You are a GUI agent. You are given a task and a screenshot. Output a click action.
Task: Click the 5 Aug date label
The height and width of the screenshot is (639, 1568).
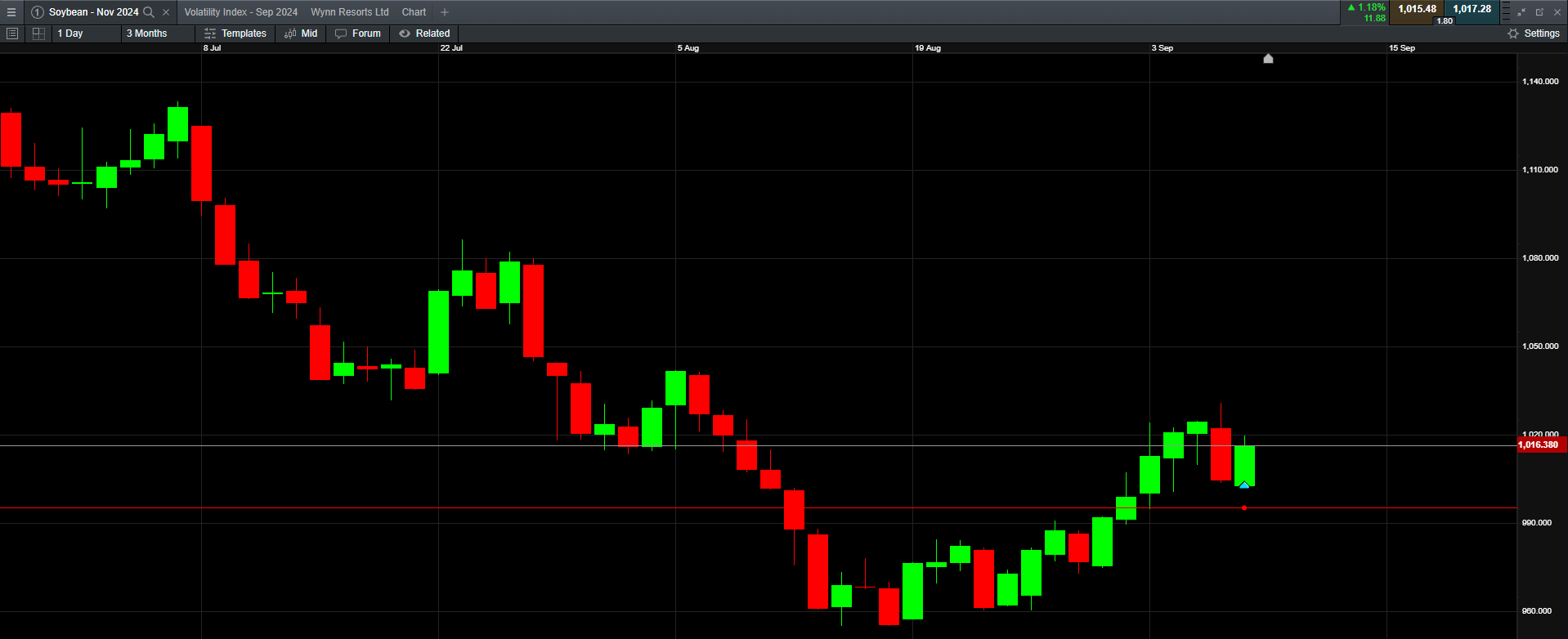(688, 48)
